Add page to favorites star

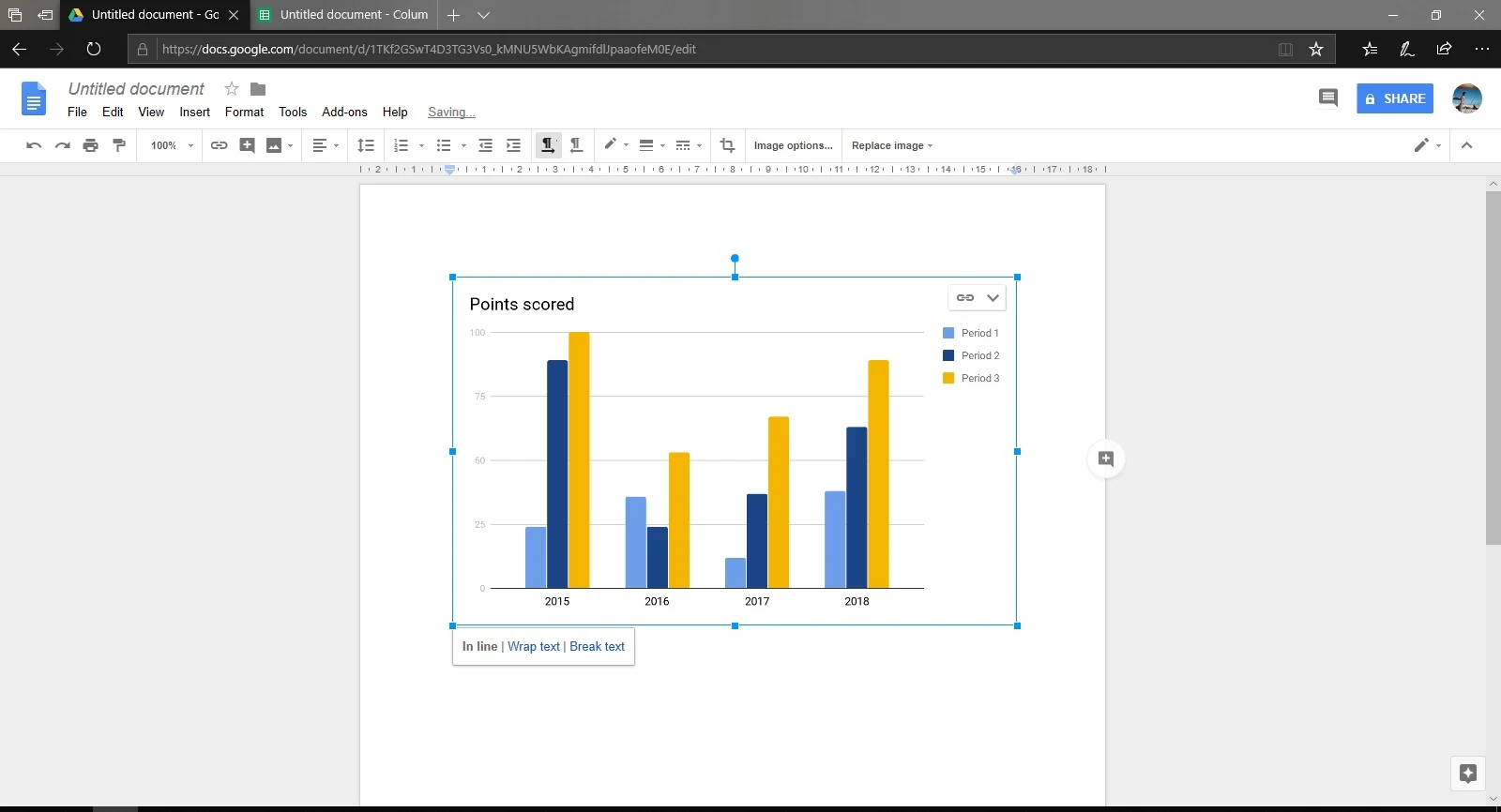click(1316, 49)
